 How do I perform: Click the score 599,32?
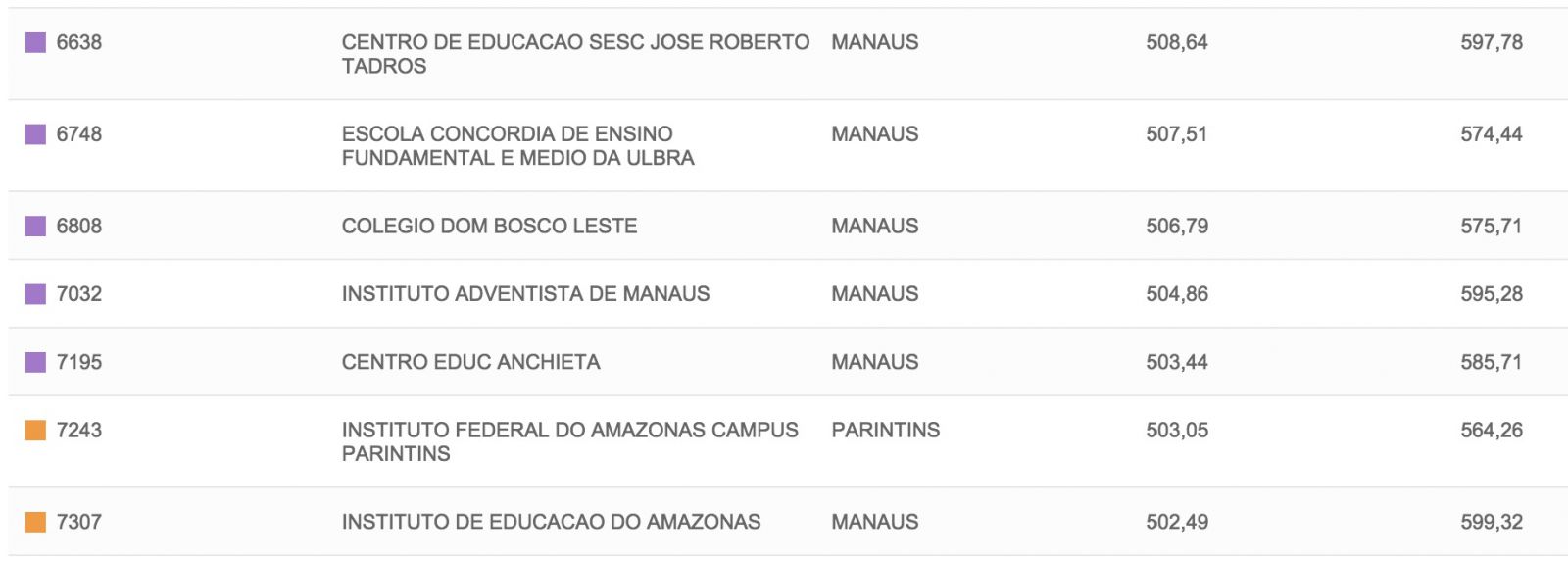[x=1491, y=522]
